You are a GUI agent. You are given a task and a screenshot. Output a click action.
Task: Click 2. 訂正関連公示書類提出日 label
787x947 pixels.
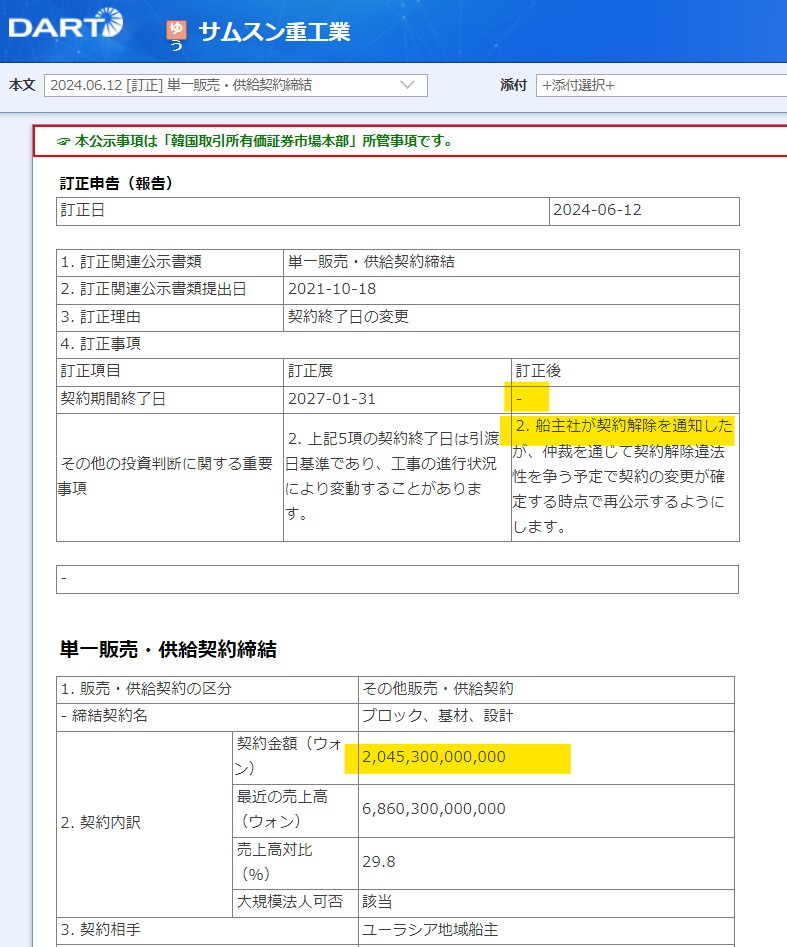coord(153,289)
